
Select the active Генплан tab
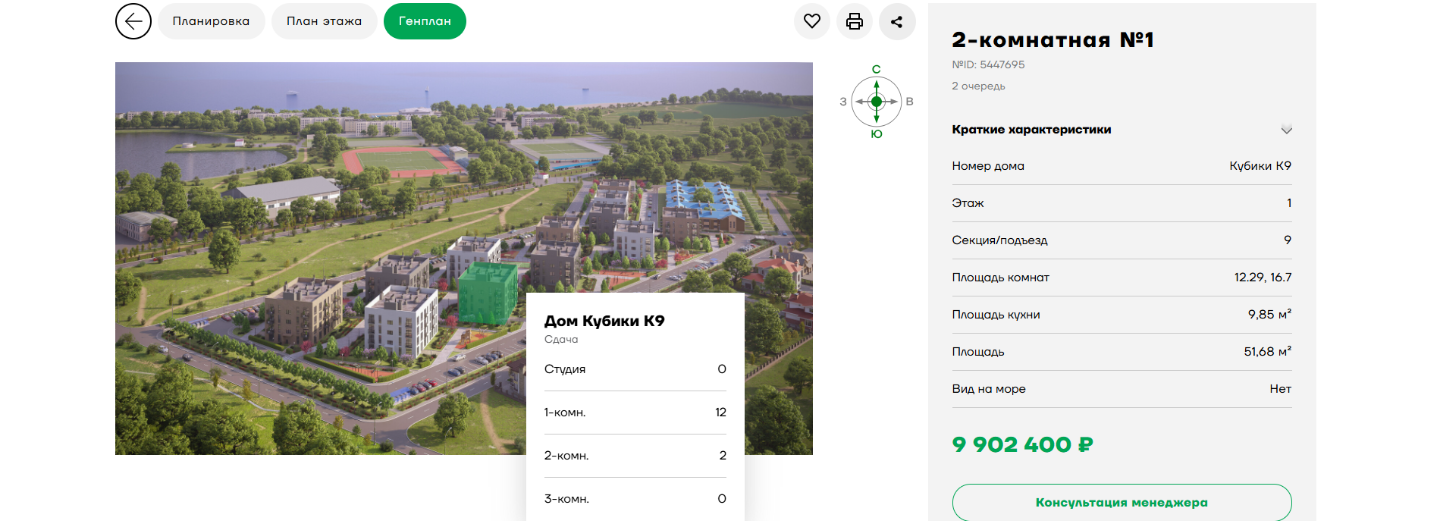pos(424,21)
